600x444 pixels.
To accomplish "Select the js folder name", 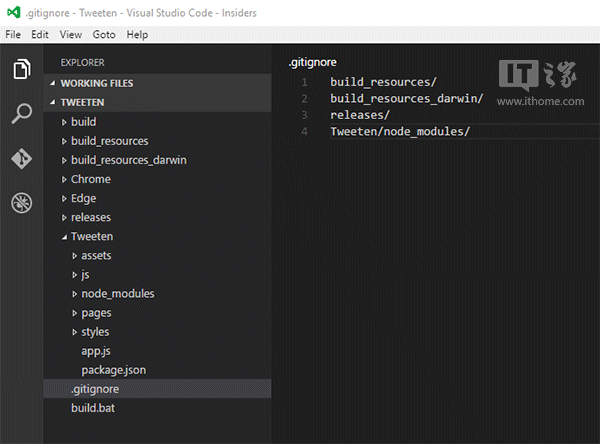I will pos(85,275).
